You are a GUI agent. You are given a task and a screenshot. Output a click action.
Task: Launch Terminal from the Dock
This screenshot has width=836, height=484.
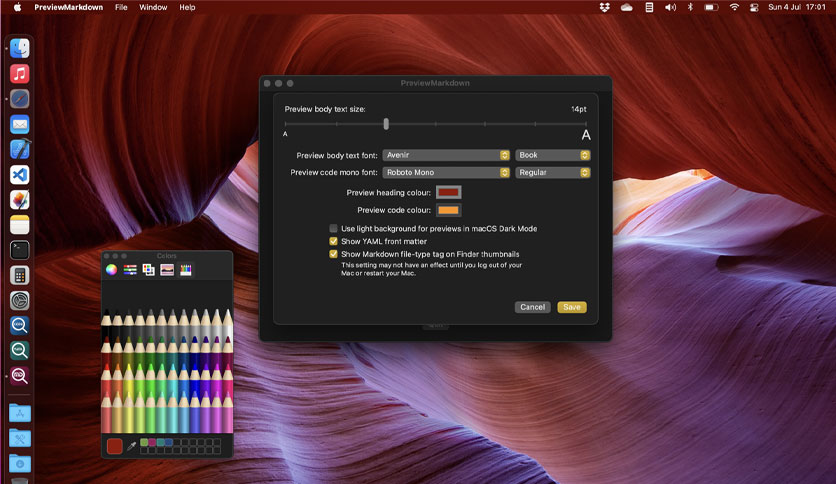pos(20,250)
